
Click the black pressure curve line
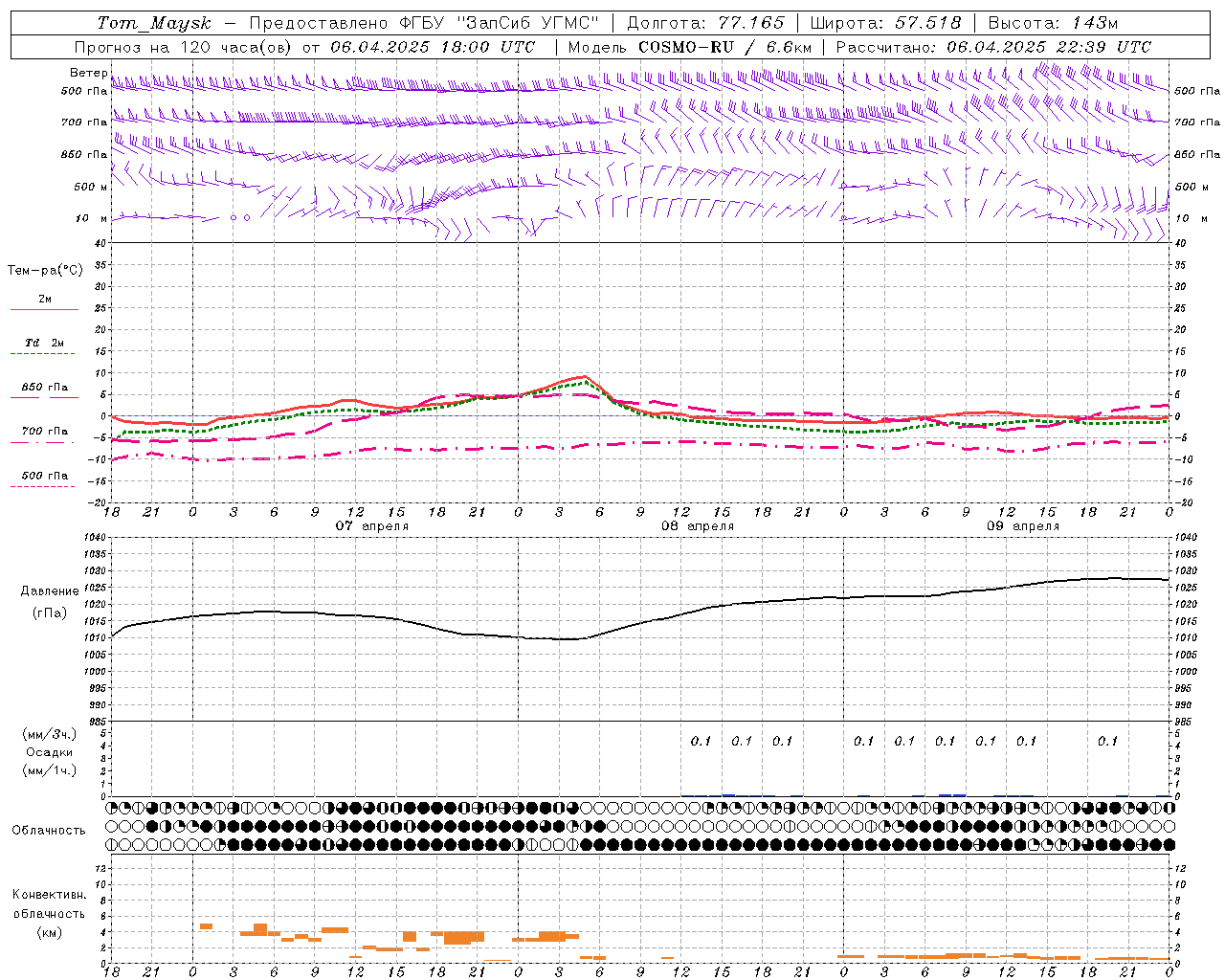coord(641,624)
